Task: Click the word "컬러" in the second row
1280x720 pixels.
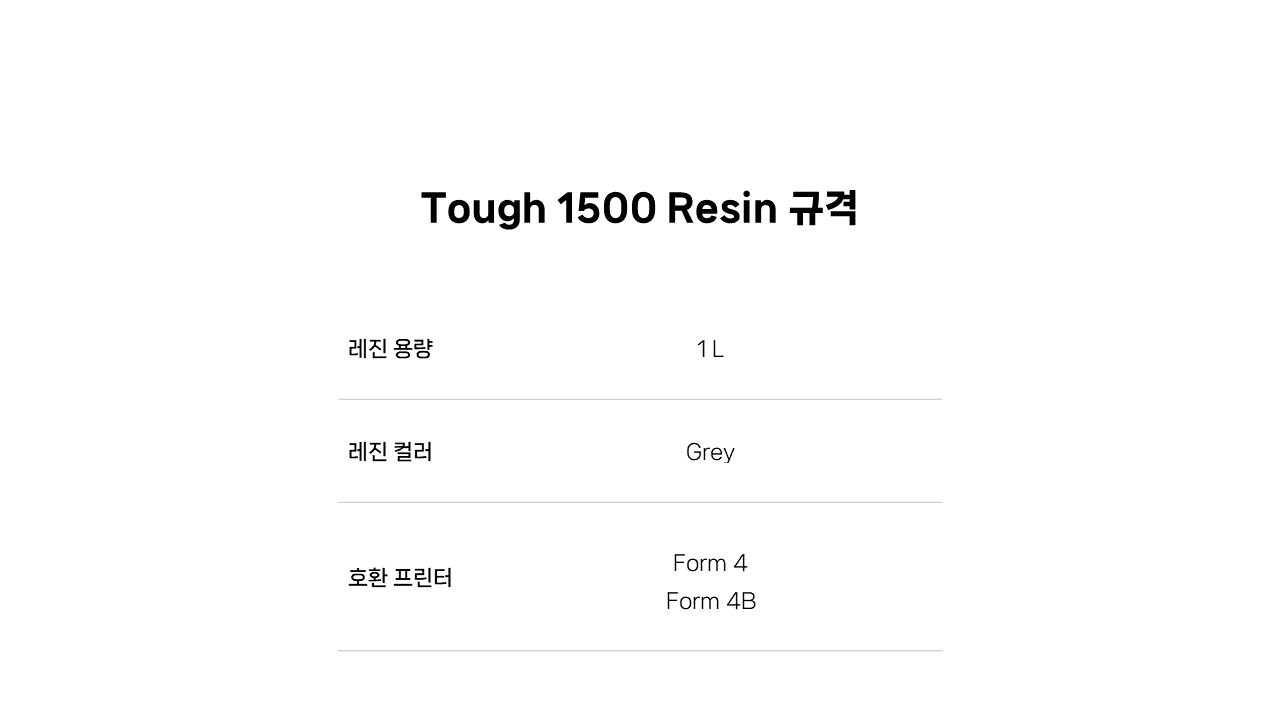Action: tap(414, 452)
